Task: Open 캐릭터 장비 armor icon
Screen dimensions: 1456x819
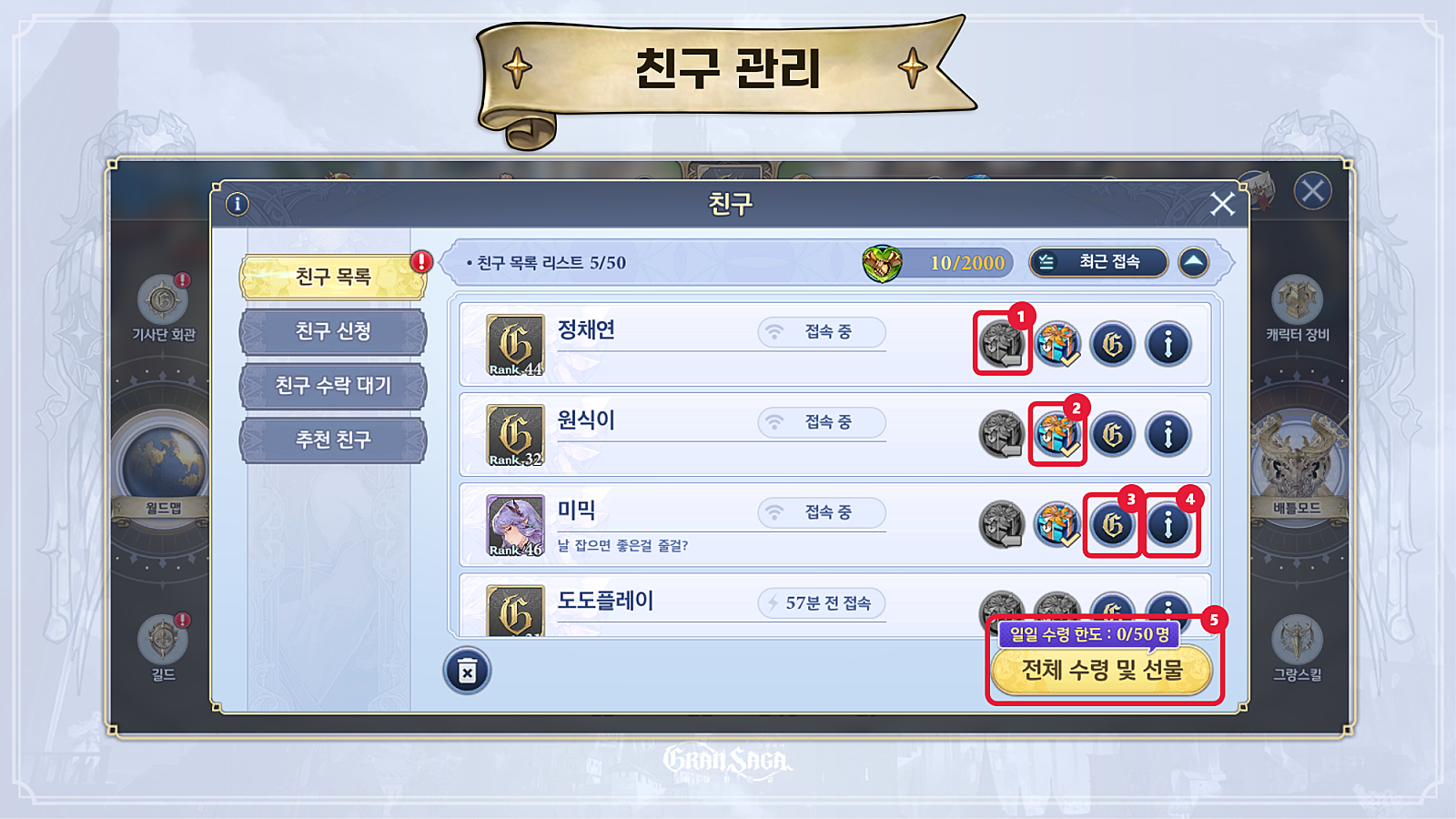Action: (1297, 299)
